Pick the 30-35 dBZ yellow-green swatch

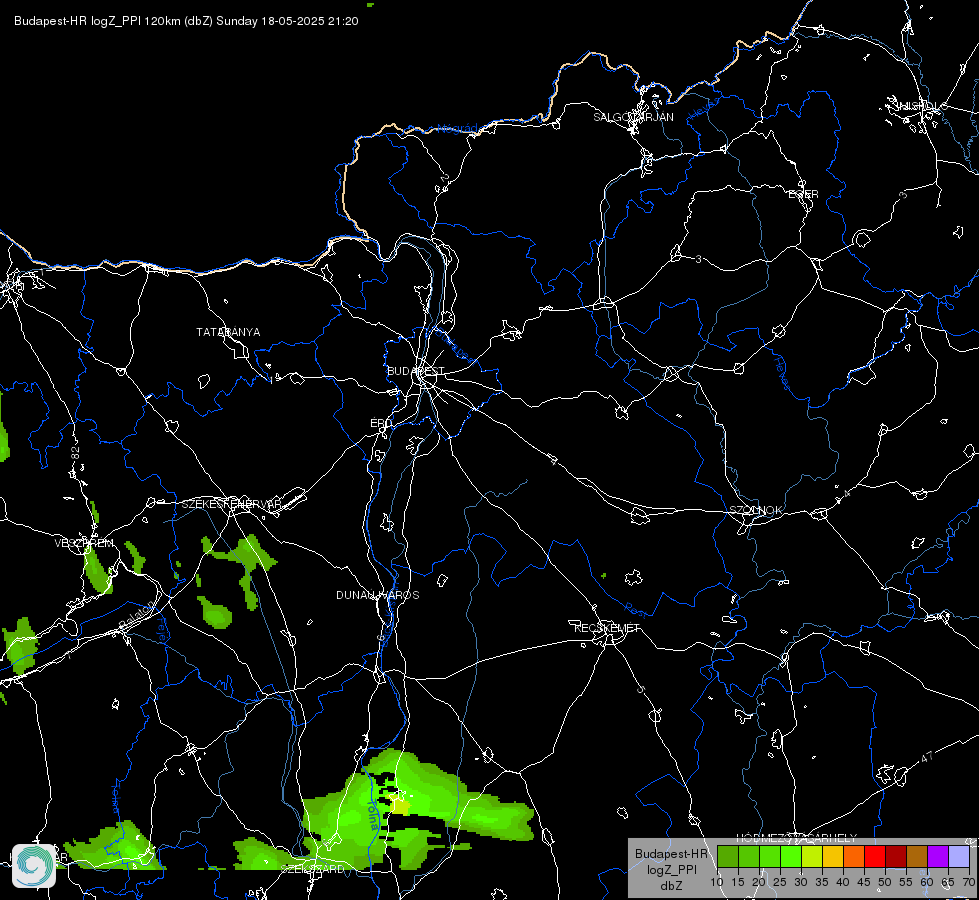pyautogui.click(x=812, y=856)
